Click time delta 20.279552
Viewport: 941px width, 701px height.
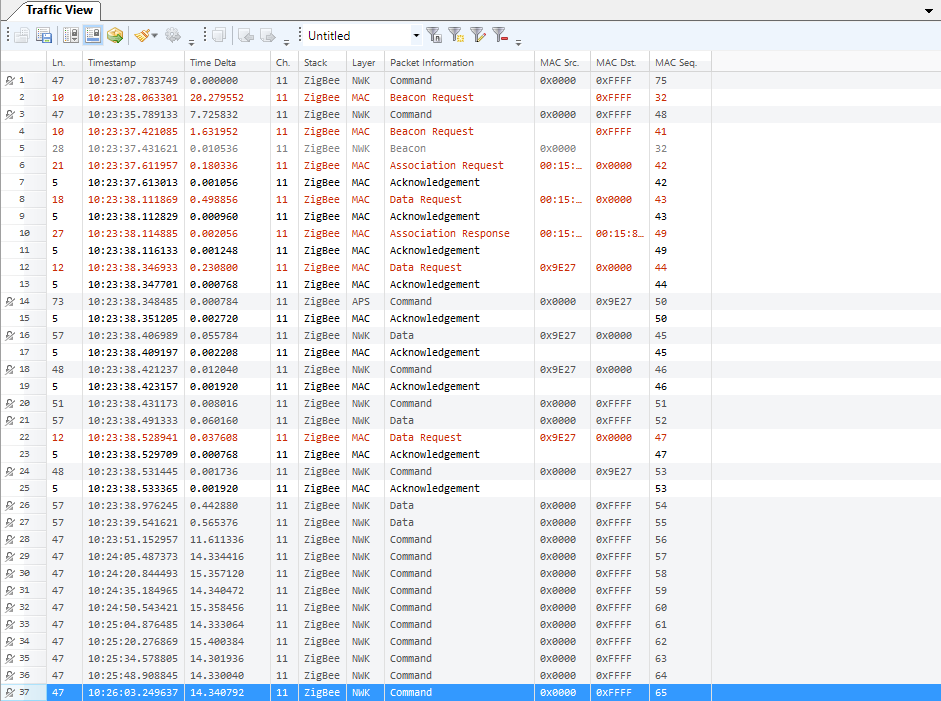coord(217,98)
